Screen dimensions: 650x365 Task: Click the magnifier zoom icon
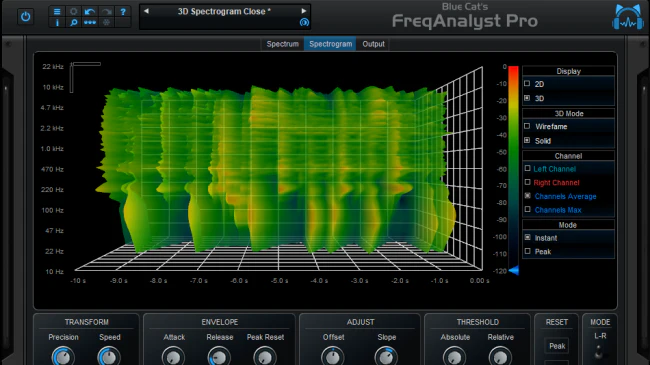[x=74, y=22]
